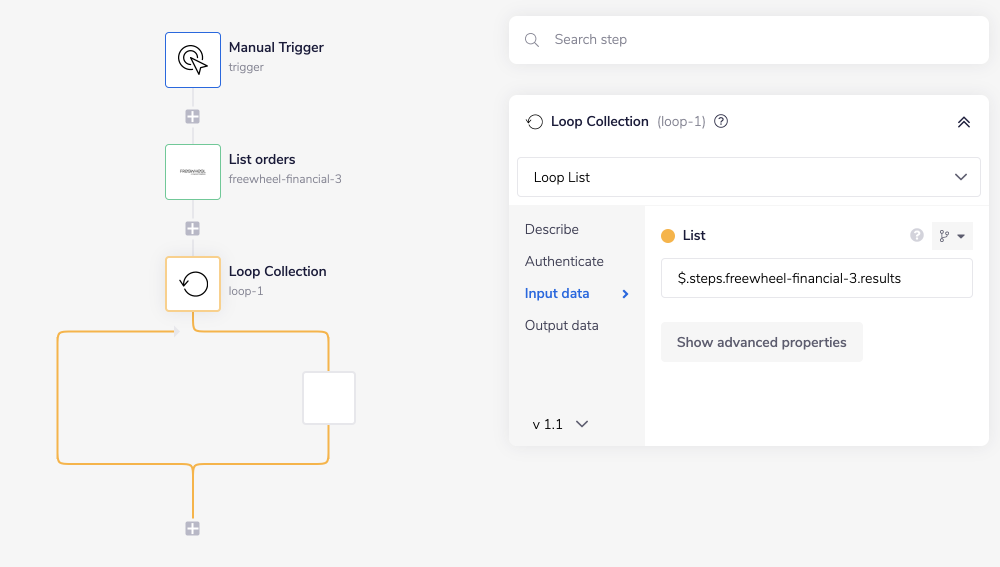Open the Loop List operation dropdown

pyautogui.click(x=748, y=177)
